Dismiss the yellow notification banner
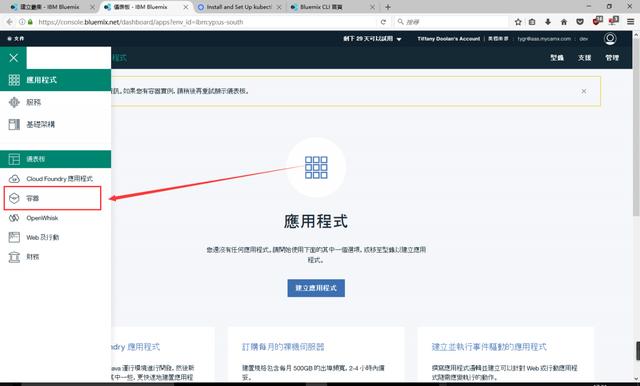 (584, 91)
